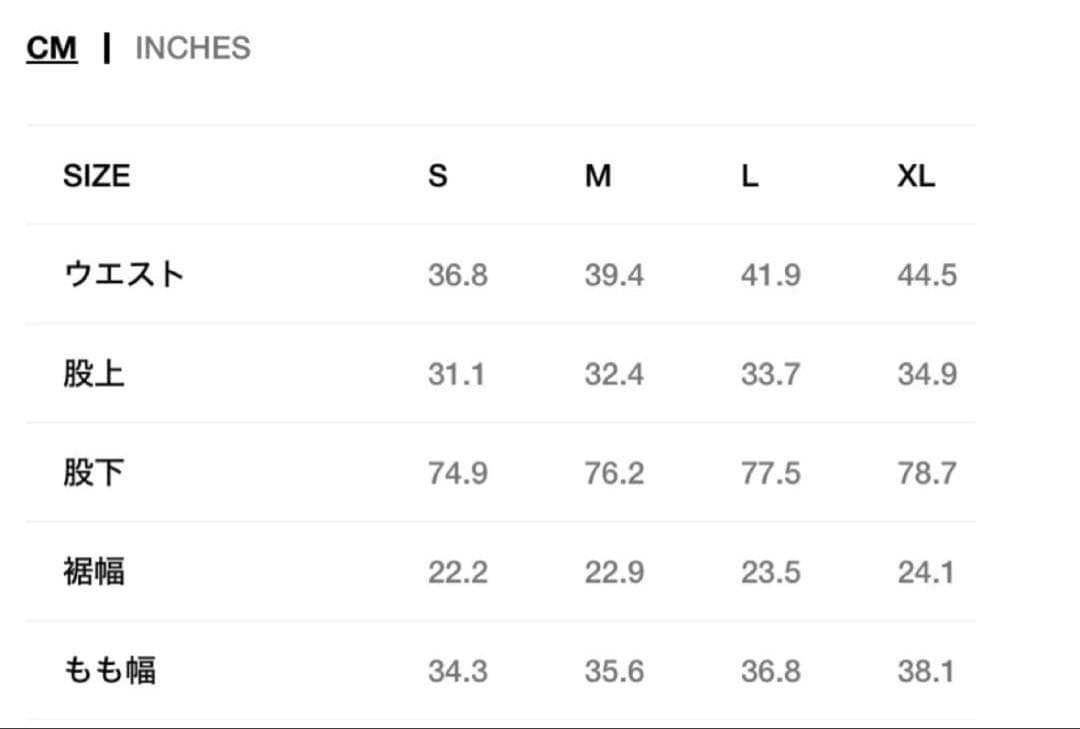Viewport: 1080px width, 729px height.
Task: Click the 22.2 hem width value
Action: tap(458, 572)
